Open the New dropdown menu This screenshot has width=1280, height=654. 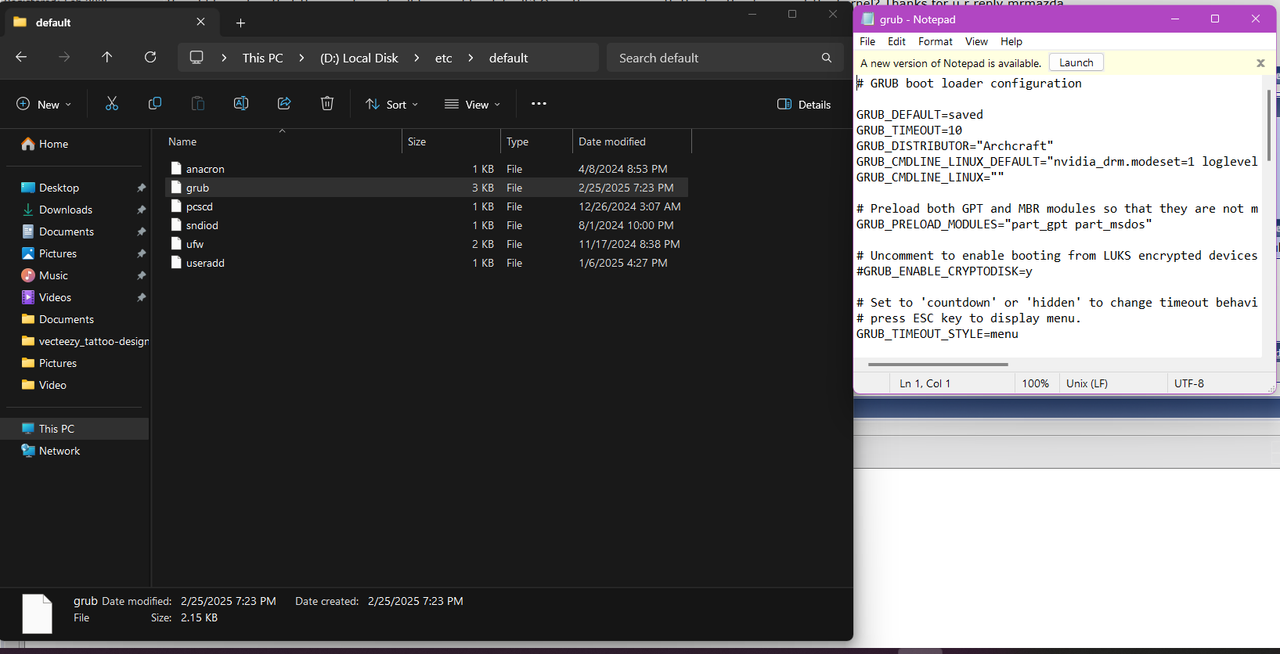tap(44, 104)
